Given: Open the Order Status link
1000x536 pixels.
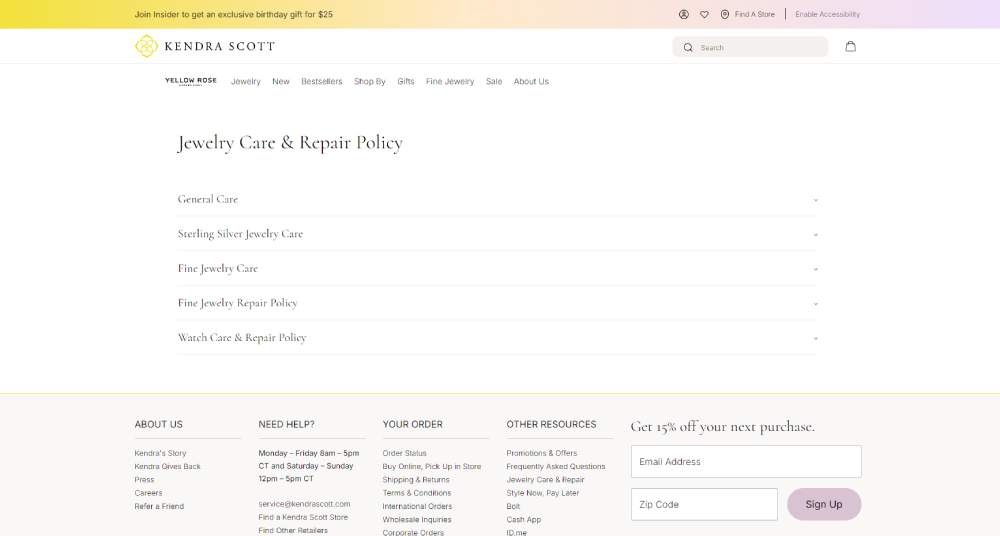Looking at the screenshot, I should [404, 453].
